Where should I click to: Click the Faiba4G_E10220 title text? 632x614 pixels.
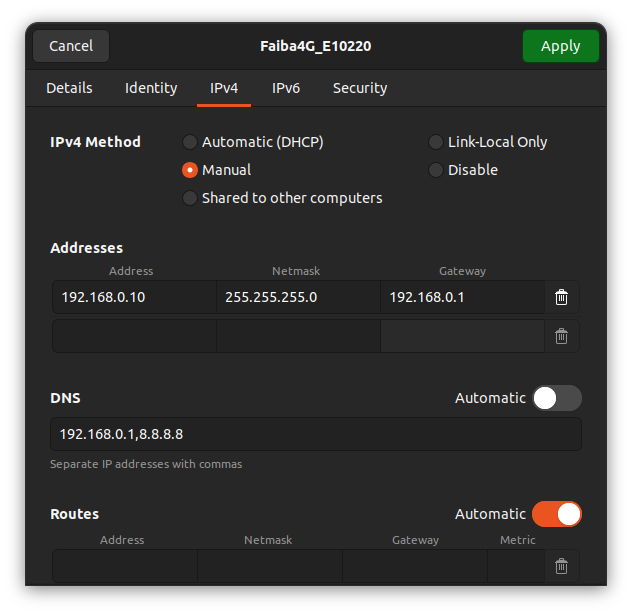point(316,46)
